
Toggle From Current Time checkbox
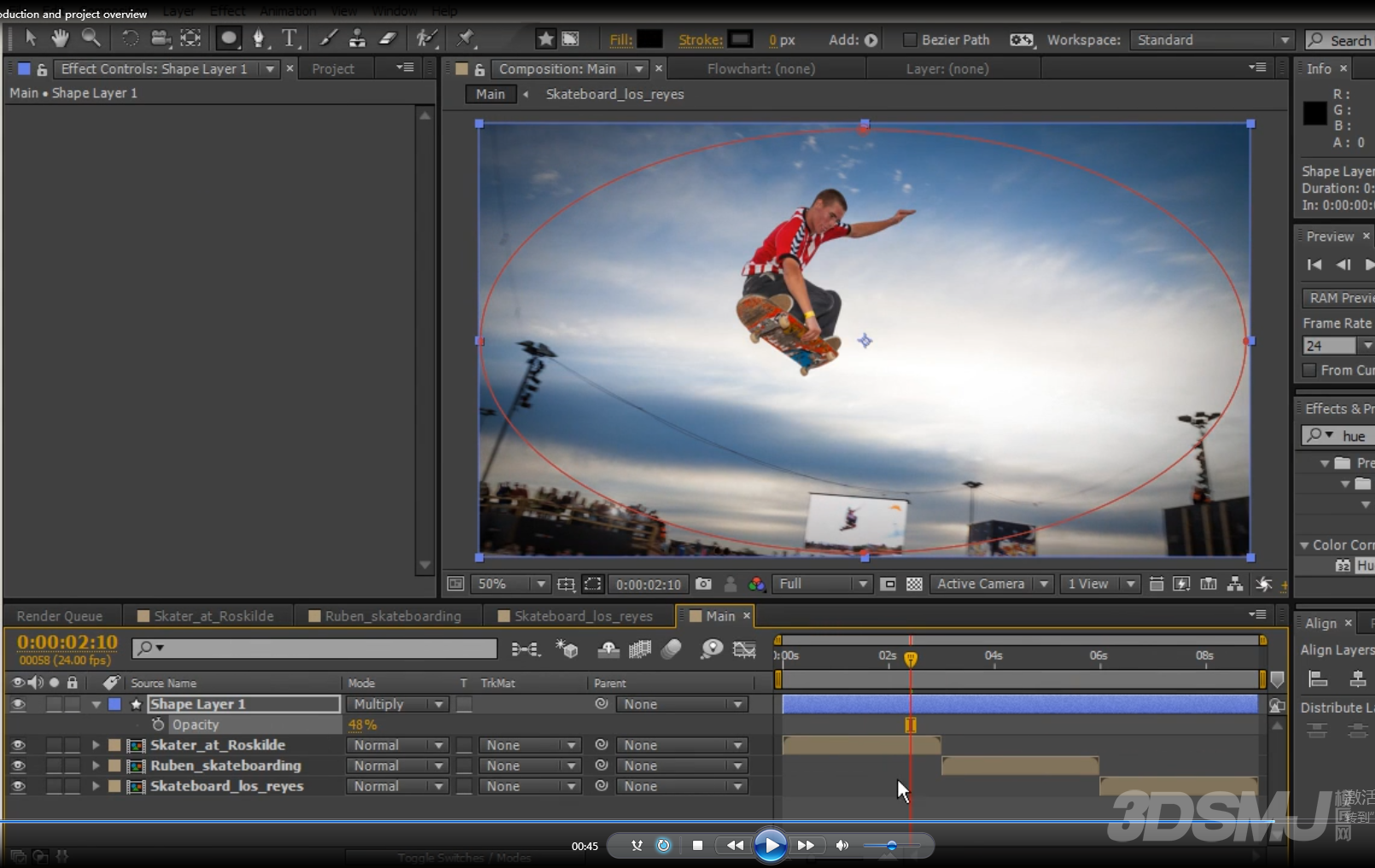click(1309, 370)
